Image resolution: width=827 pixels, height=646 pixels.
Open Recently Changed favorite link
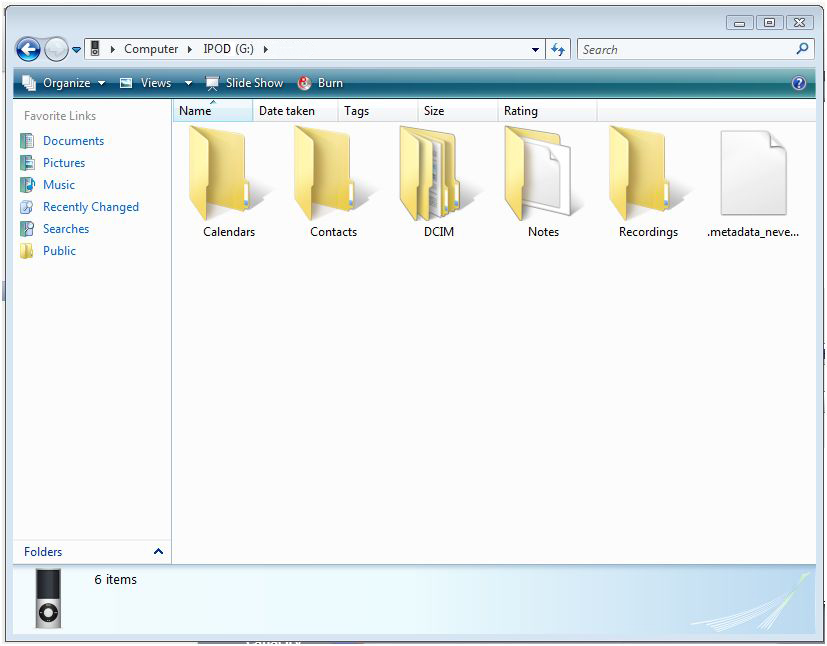point(90,207)
